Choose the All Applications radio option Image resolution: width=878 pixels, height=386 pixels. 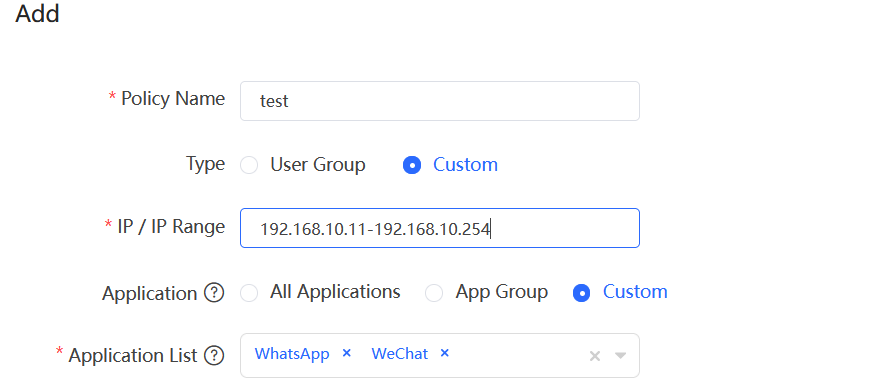pyautogui.click(x=249, y=293)
